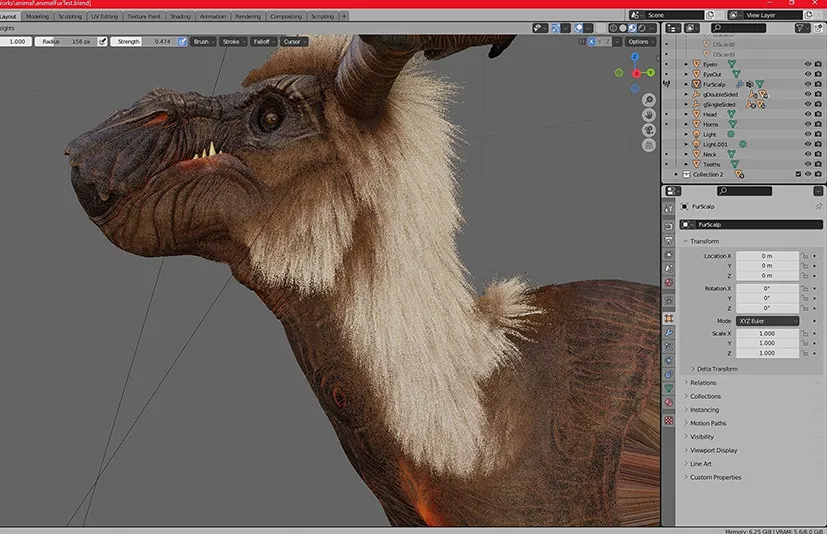This screenshot has height=534, width=827.
Task: Click the Location X value field
Action: pos(767,256)
